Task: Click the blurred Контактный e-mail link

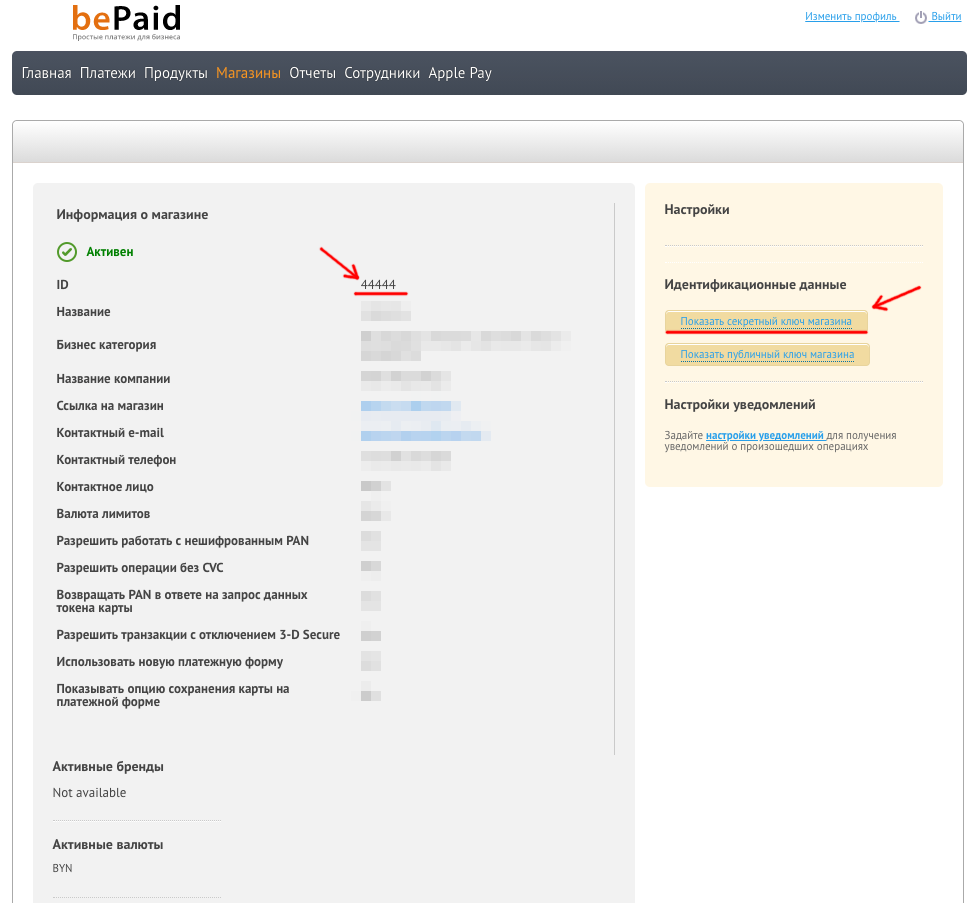Action: coord(425,434)
